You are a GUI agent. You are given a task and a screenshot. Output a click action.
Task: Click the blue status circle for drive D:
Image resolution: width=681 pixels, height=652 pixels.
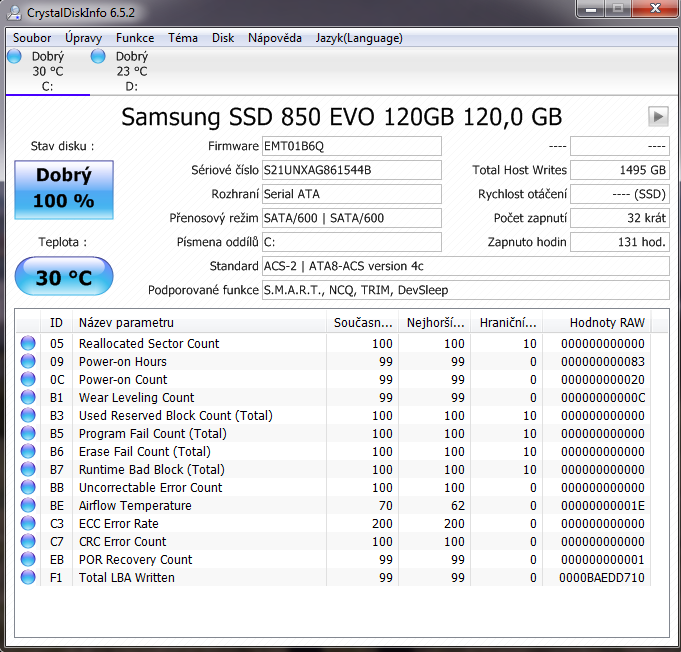[x=98, y=56]
